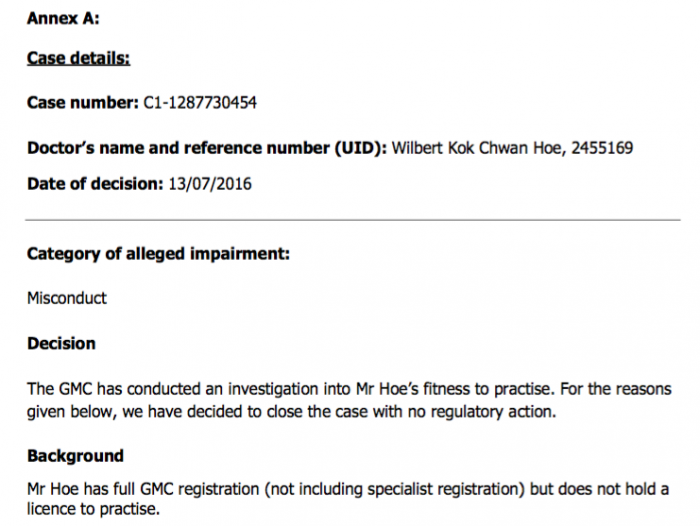Click the Doctor's name and reference number label

tap(207, 148)
